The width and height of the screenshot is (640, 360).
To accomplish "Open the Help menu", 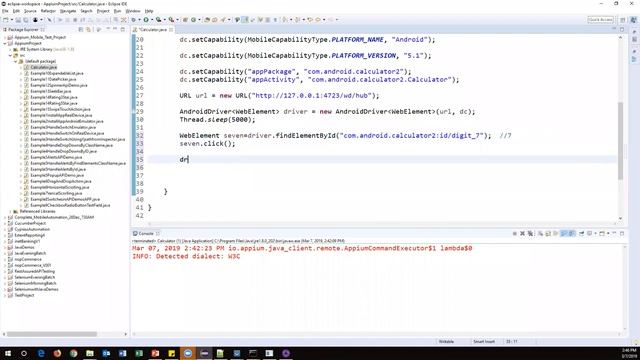I will point(149,11).
